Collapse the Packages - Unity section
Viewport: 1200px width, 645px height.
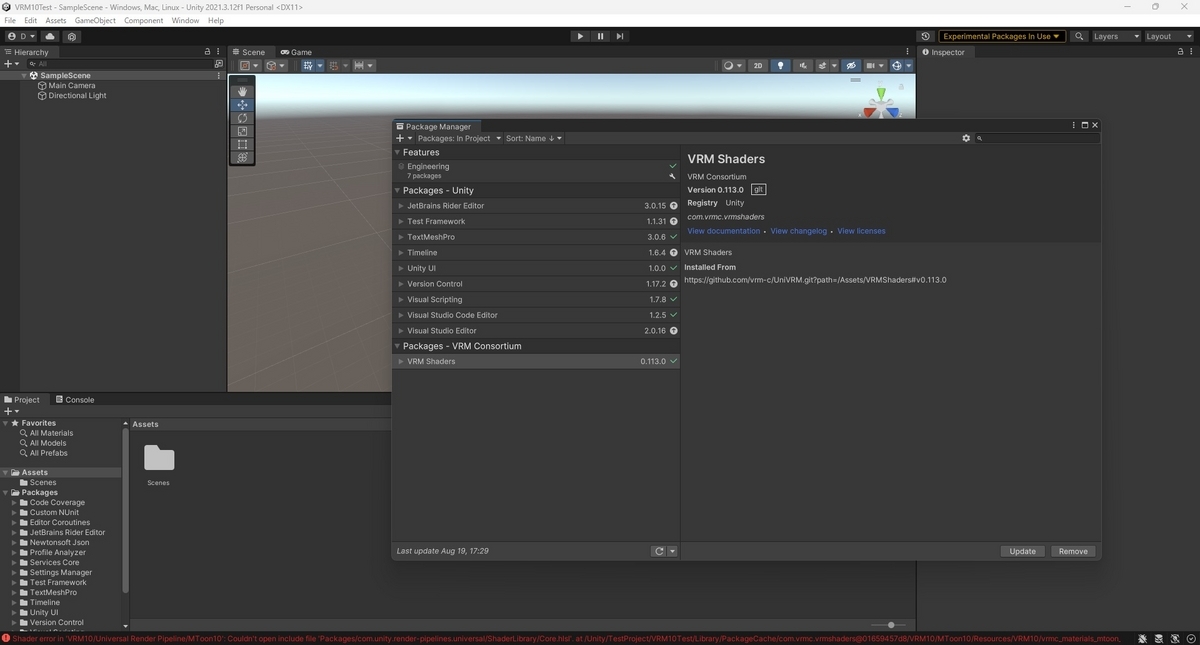(x=398, y=190)
